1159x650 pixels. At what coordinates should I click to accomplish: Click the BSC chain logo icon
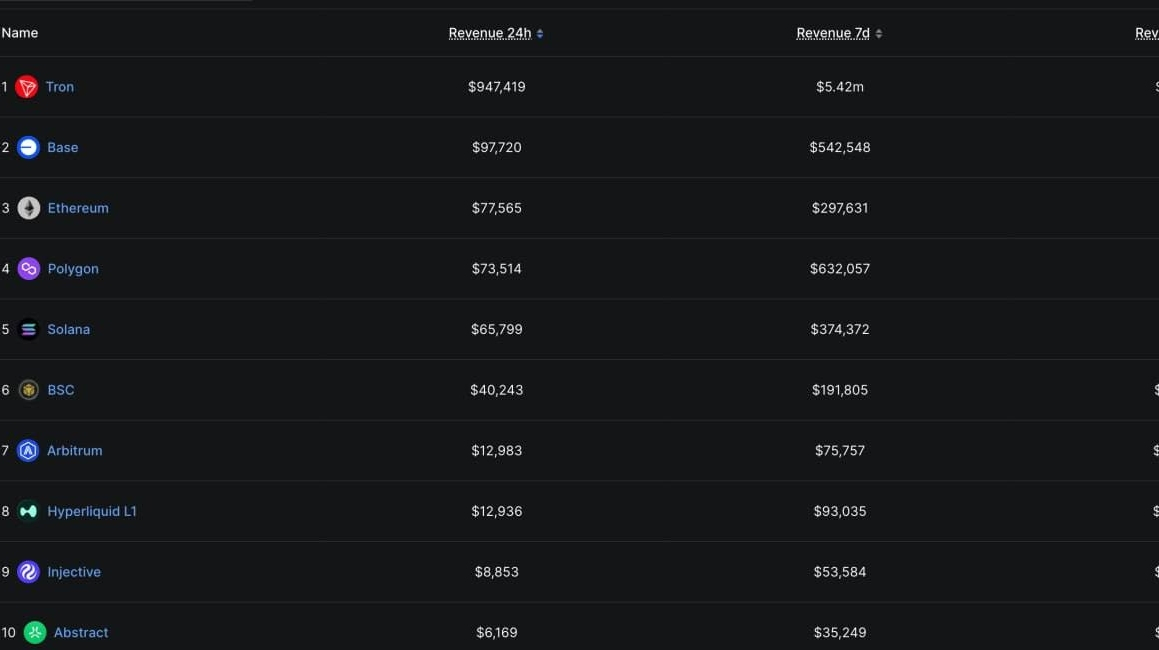point(29,390)
